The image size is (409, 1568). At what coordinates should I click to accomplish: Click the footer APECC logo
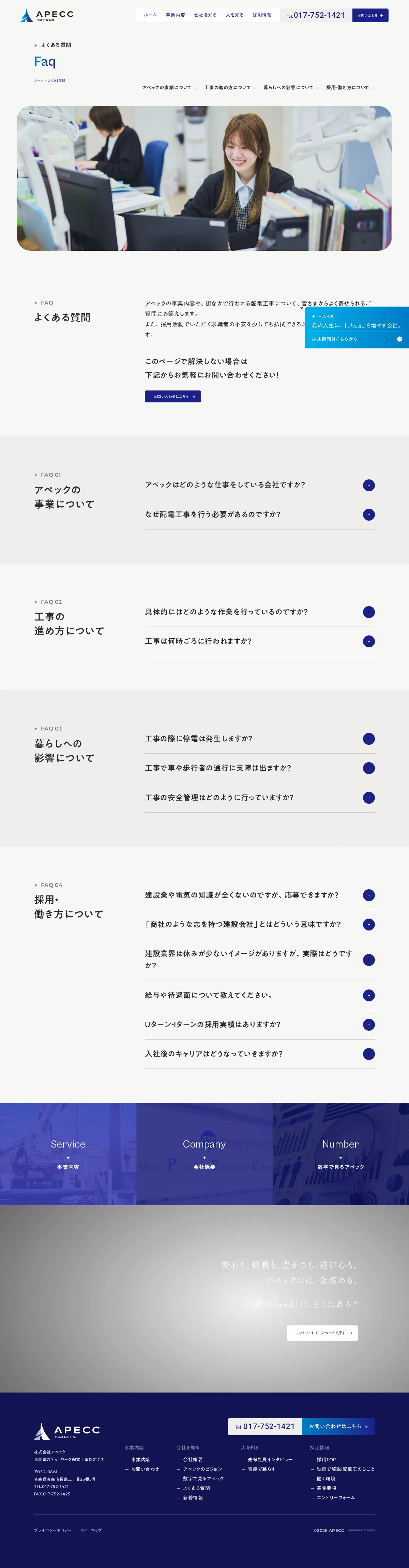[66, 1431]
